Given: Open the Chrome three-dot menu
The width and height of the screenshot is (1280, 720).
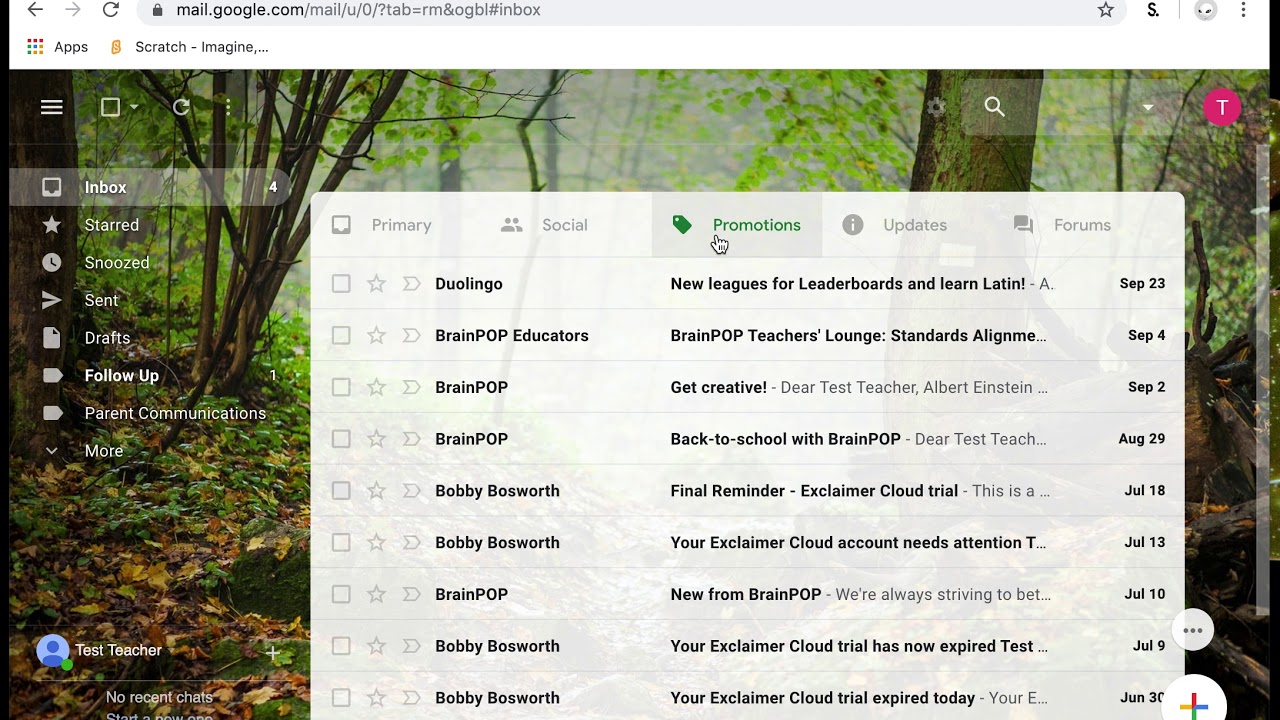Looking at the screenshot, I should 1243,10.
